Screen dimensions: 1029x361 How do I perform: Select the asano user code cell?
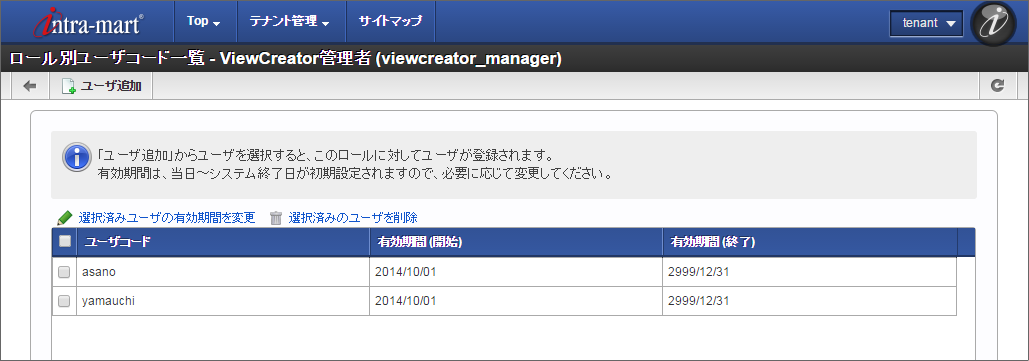pyautogui.click(x=223, y=272)
